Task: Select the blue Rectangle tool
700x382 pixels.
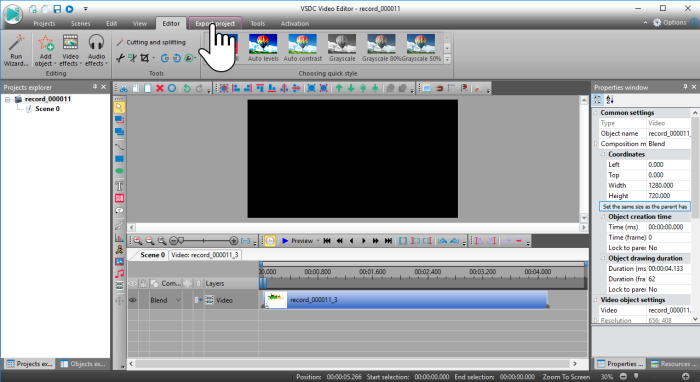Action: point(119,159)
